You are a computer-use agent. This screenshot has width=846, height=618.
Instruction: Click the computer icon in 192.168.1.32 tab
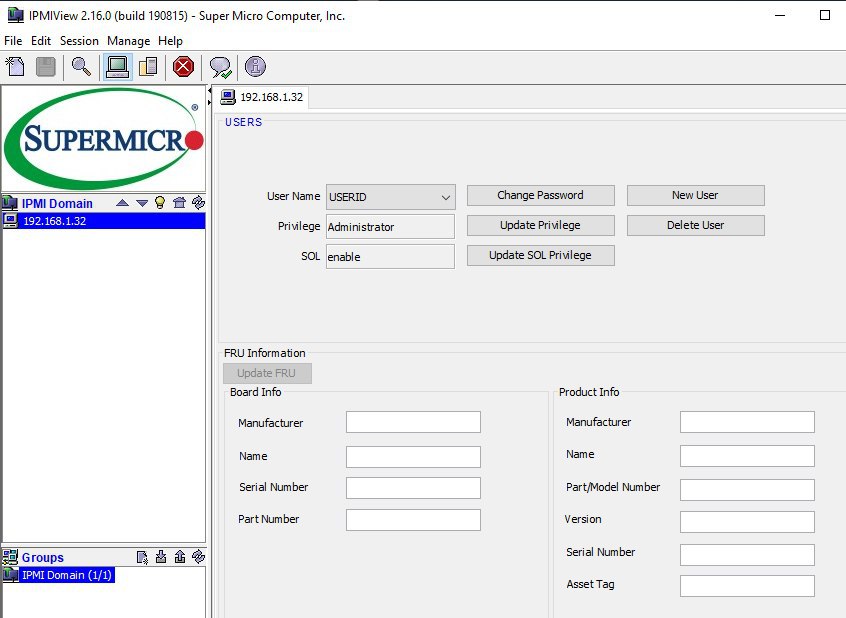click(x=228, y=97)
